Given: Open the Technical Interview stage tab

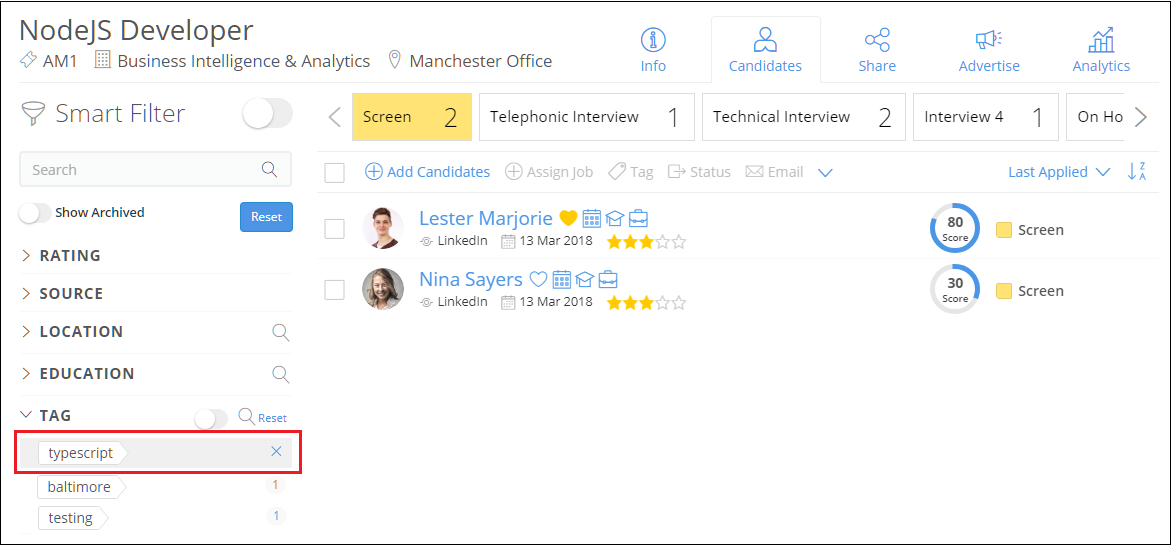Looking at the screenshot, I should pos(803,117).
